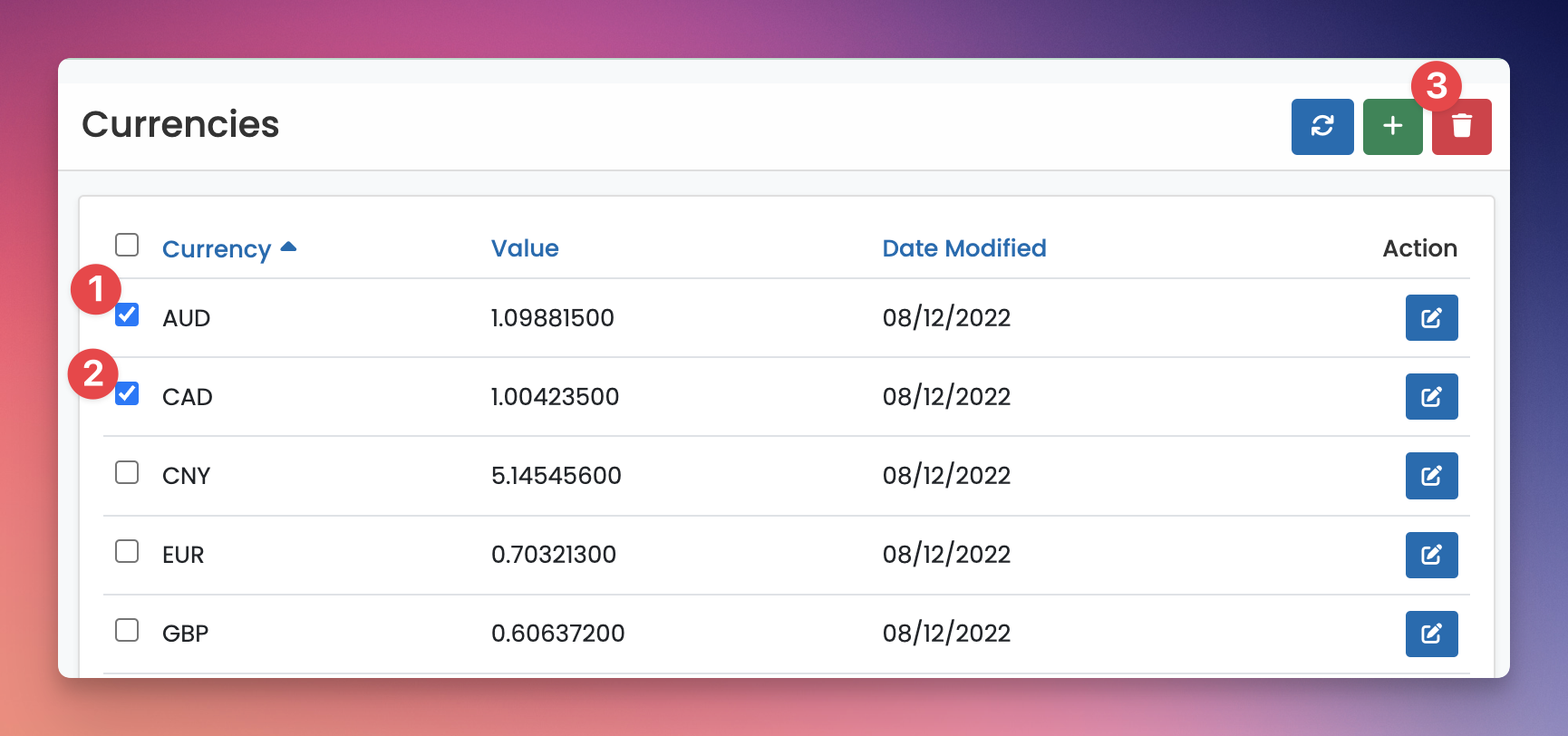Click the sort arrow next to Currency
Screen dimensions: 1568x736
tap(288, 247)
